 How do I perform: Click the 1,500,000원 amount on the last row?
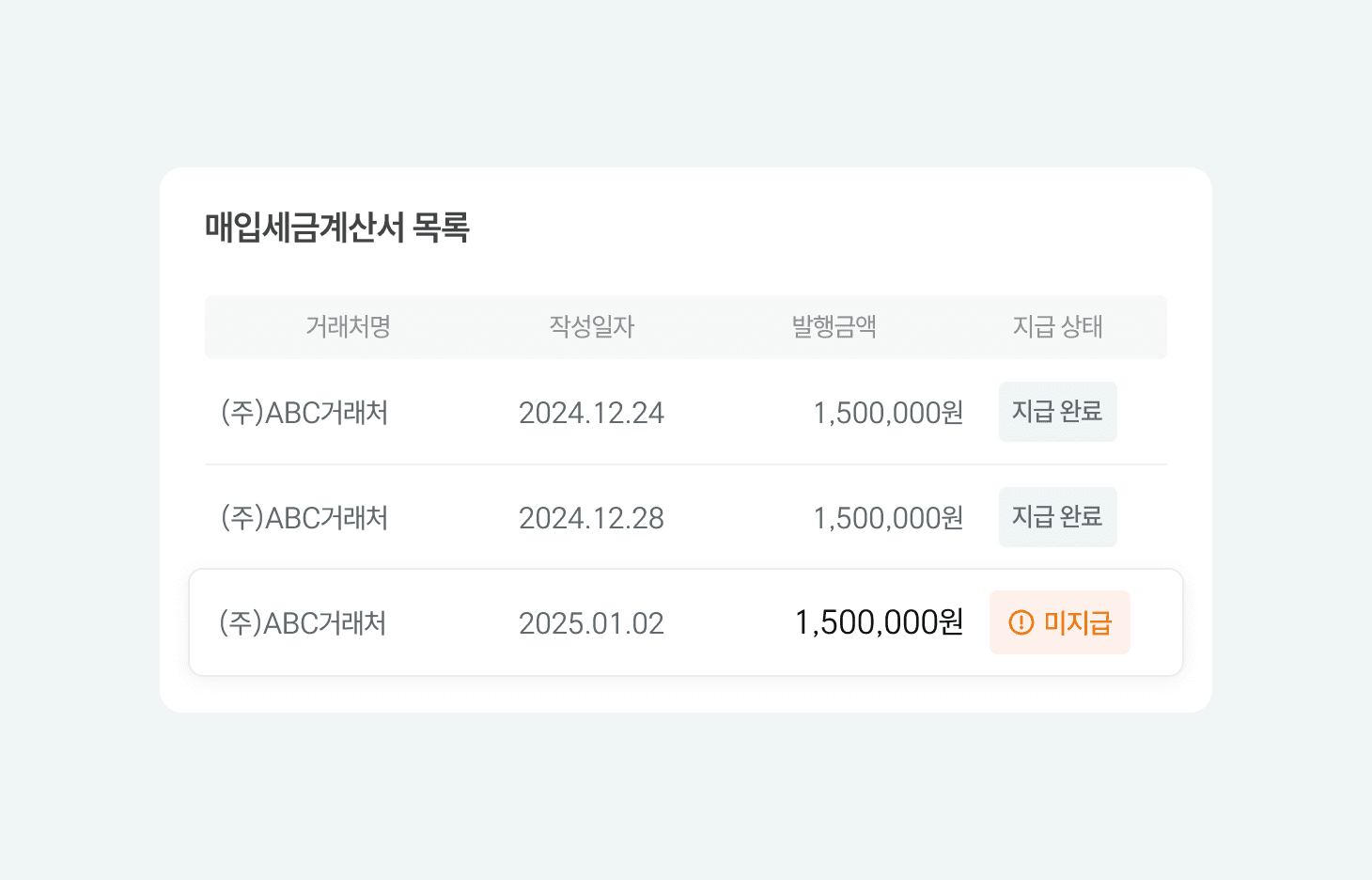click(x=880, y=621)
